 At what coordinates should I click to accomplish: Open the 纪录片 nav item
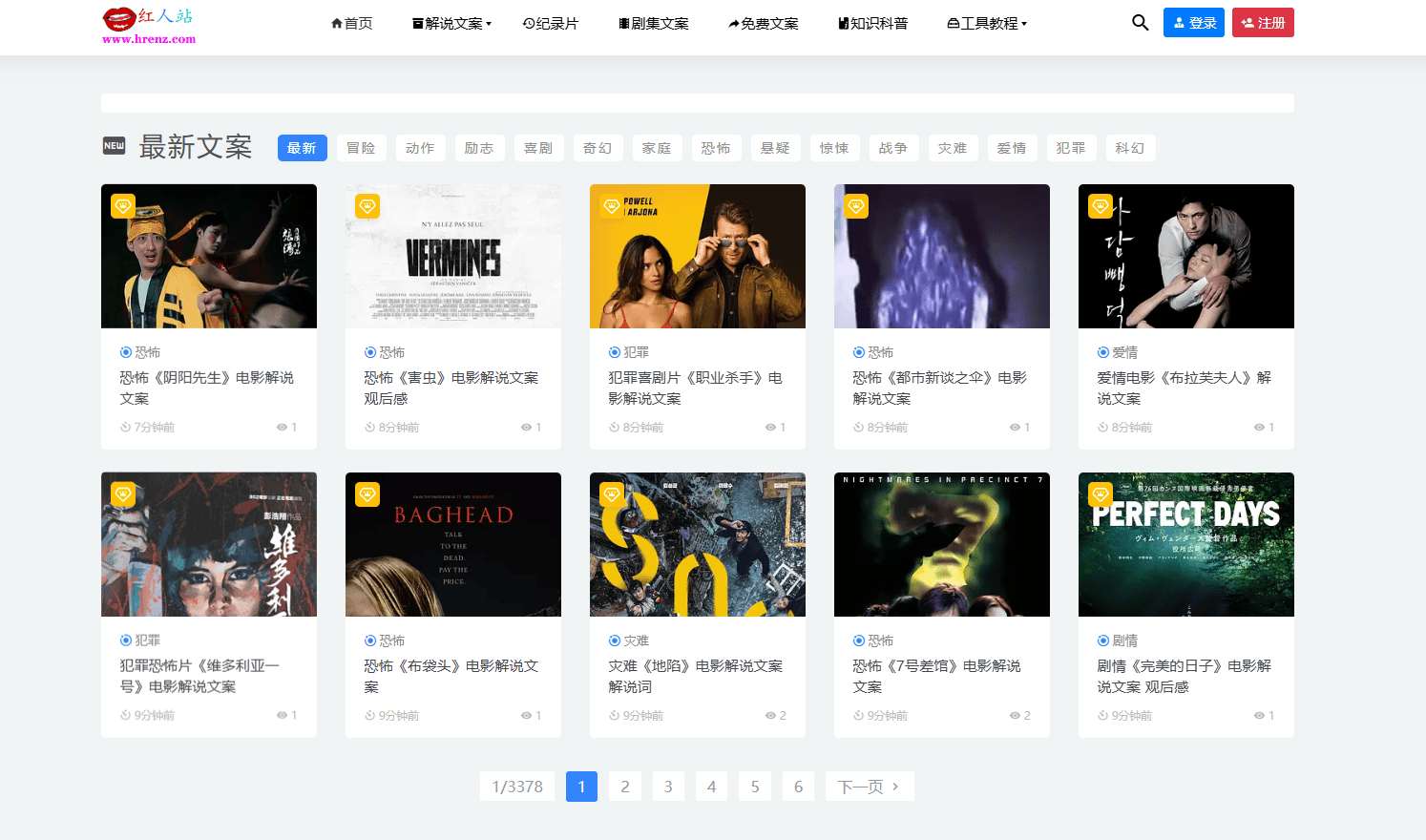coord(551,23)
